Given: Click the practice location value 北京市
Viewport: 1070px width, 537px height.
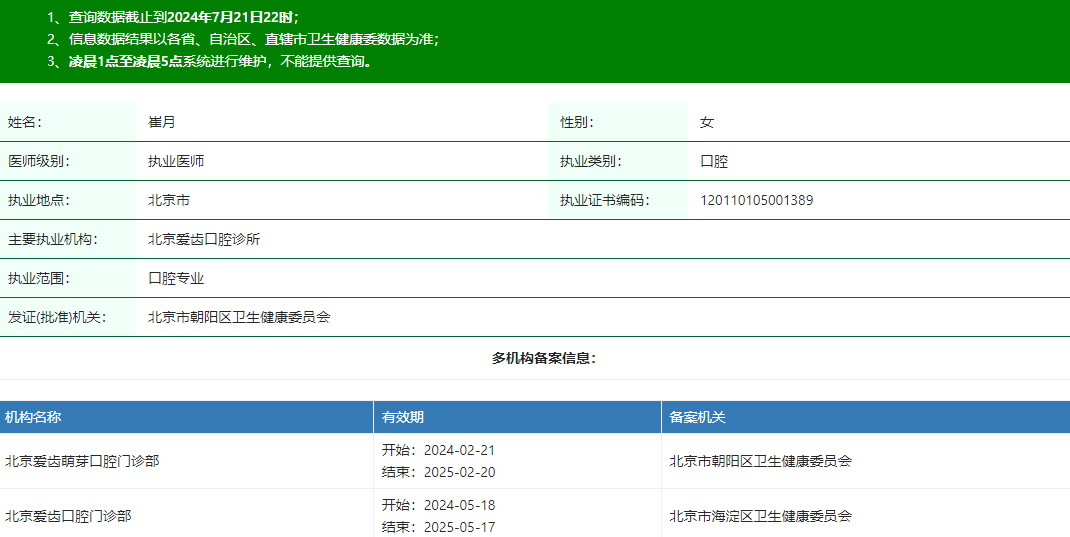Looking at the screenshot, I should 169,200.
